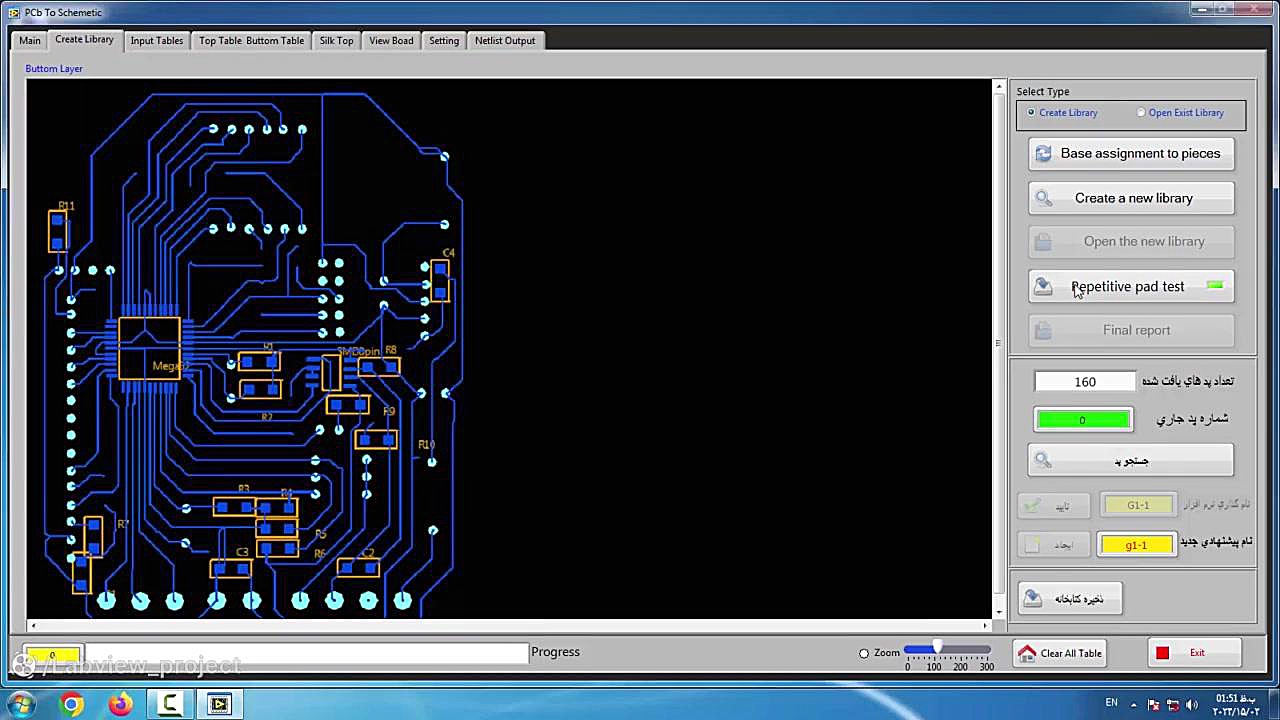
Task: Switch to the Input Tables tab
Action: [x=156, y=41]
